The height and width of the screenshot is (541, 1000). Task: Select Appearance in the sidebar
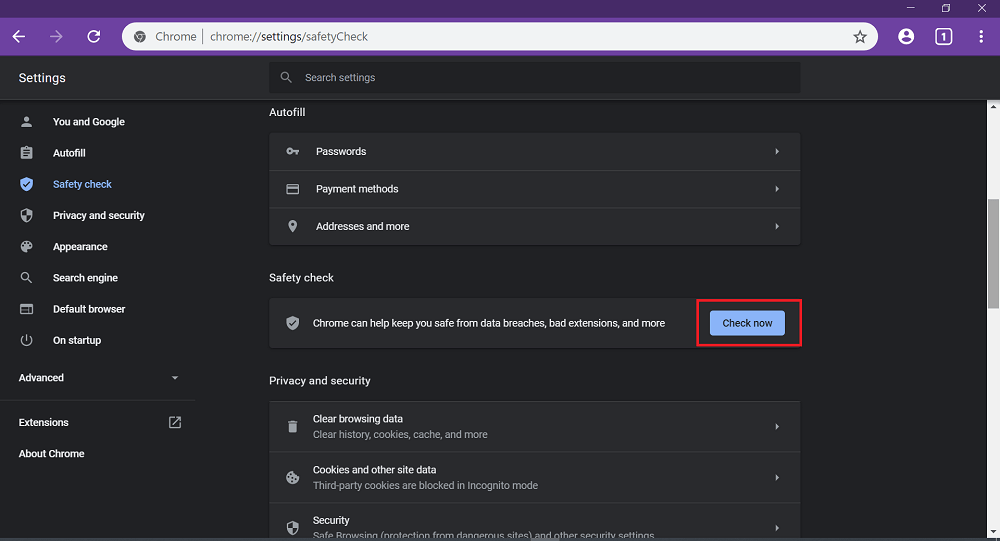tap(80, 247)
